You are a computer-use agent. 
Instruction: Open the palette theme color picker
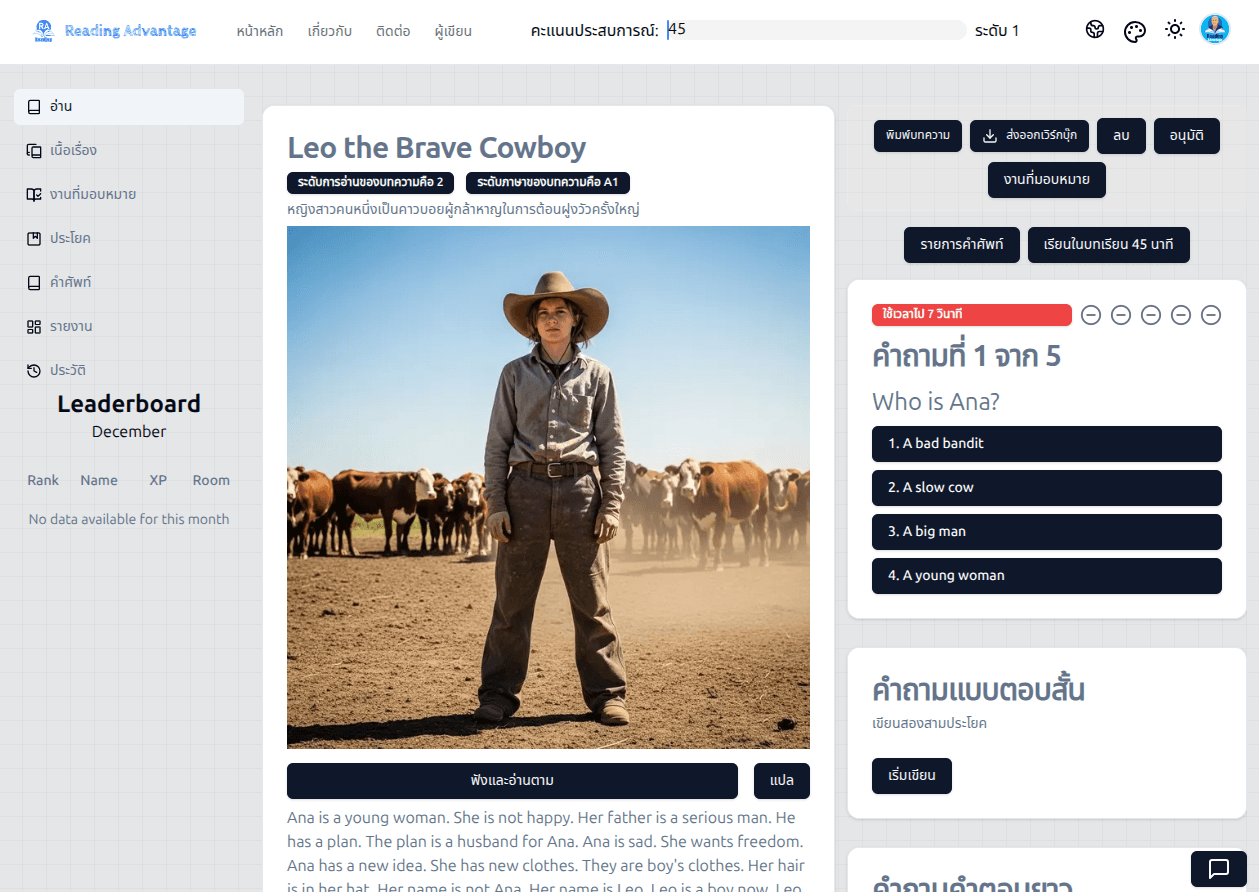tap(1134, 31)
